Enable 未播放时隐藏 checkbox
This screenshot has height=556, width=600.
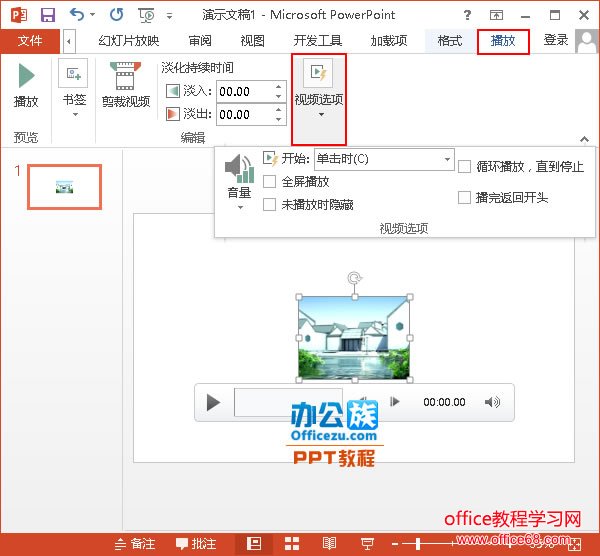pos(269,205)
